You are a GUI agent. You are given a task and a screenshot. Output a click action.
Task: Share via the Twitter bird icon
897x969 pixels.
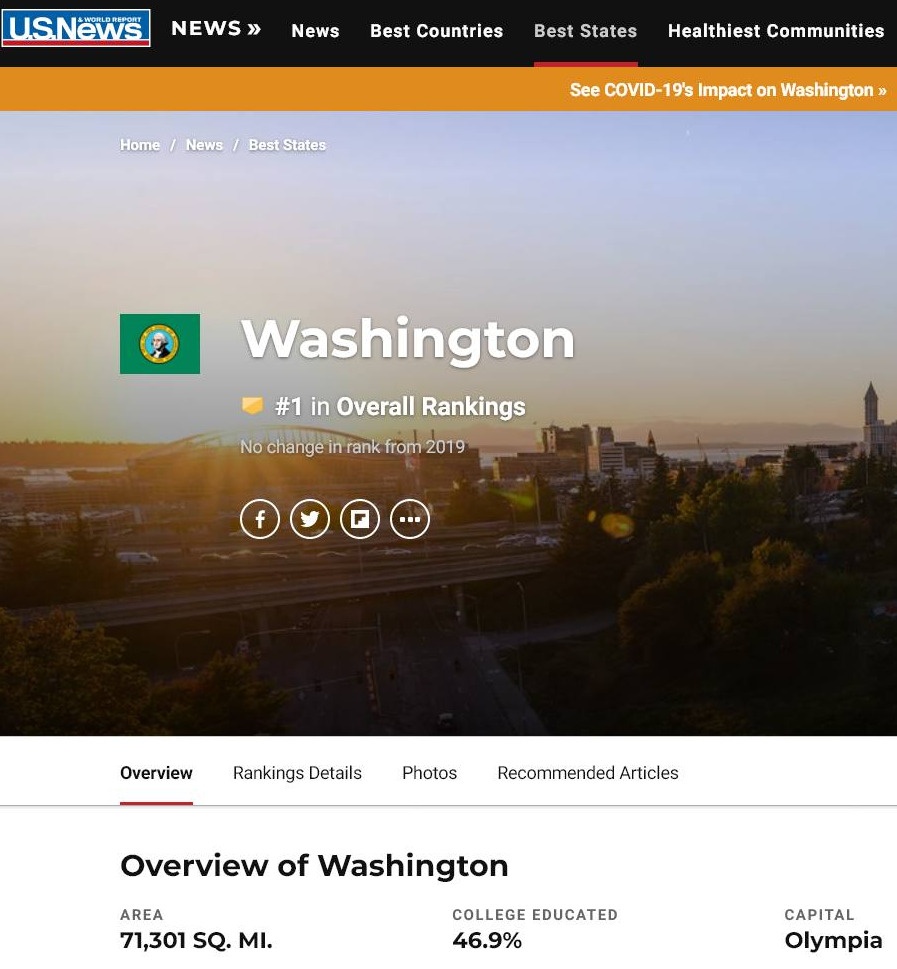pyautogui.click(x=310, y=519)
